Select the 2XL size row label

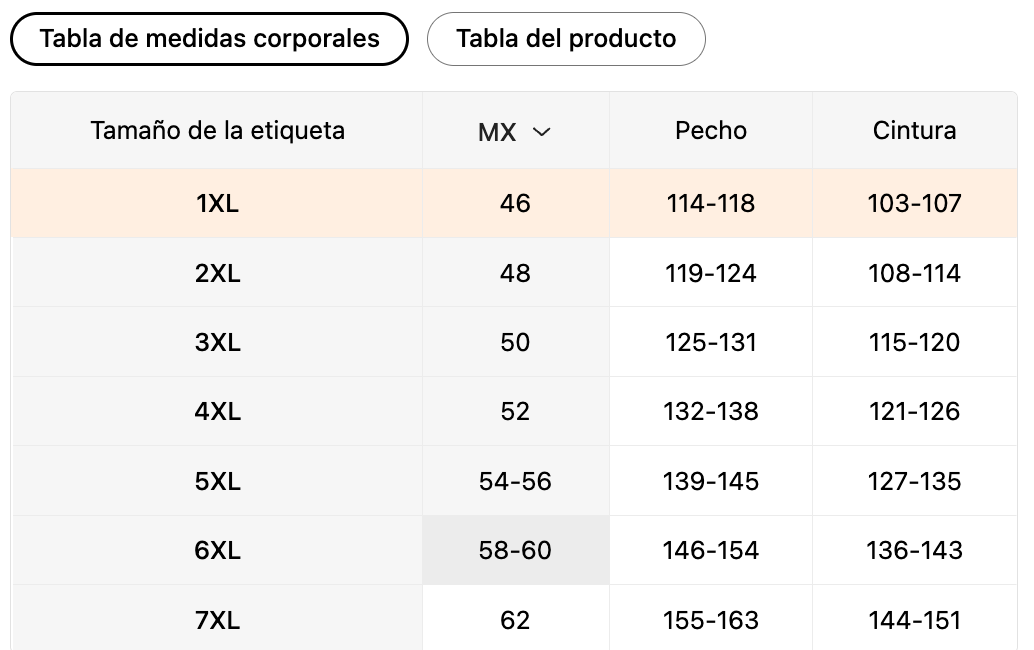(x=217, y=273)
